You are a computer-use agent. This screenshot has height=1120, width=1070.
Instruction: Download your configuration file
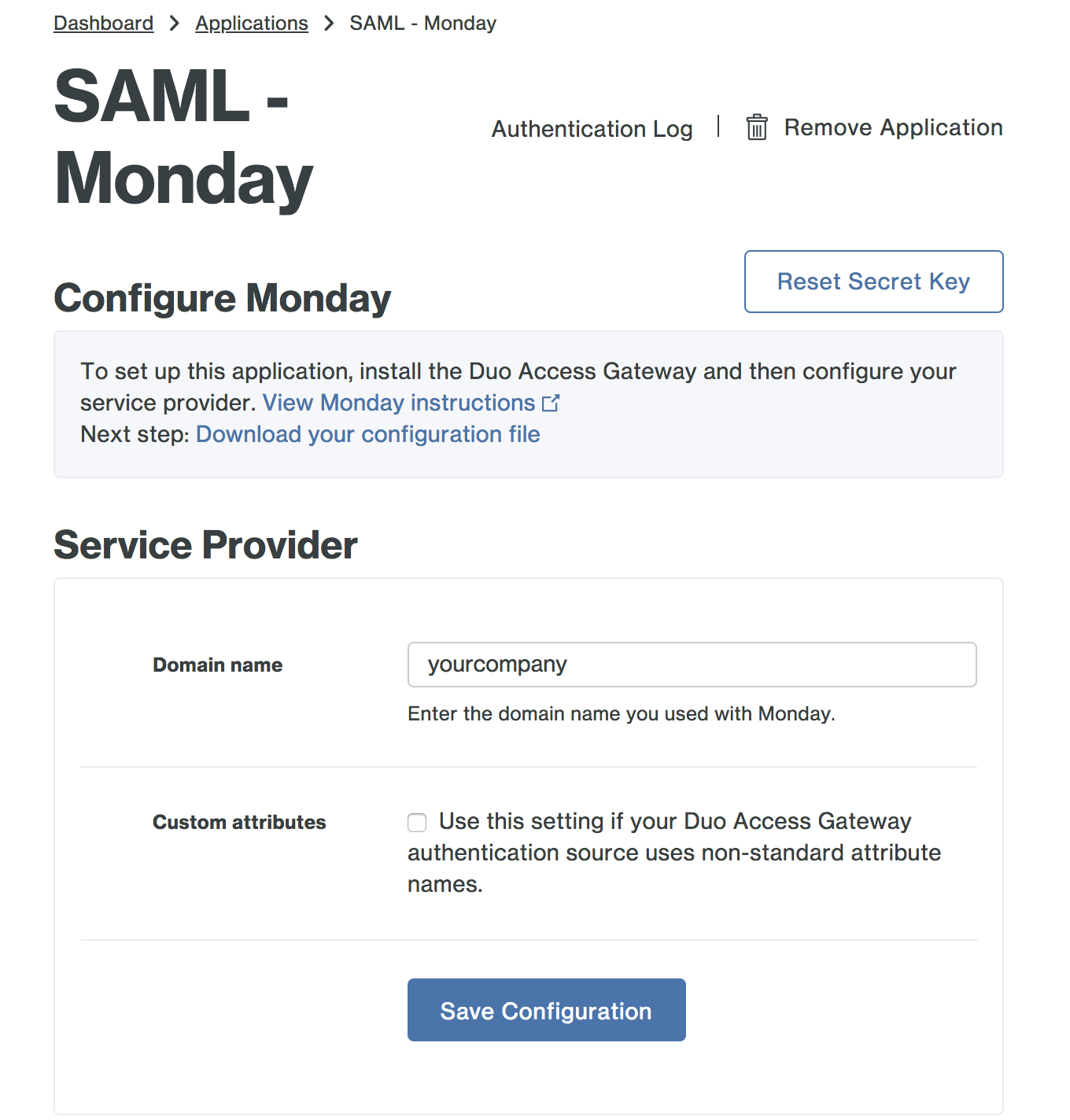tap(368, 434)
